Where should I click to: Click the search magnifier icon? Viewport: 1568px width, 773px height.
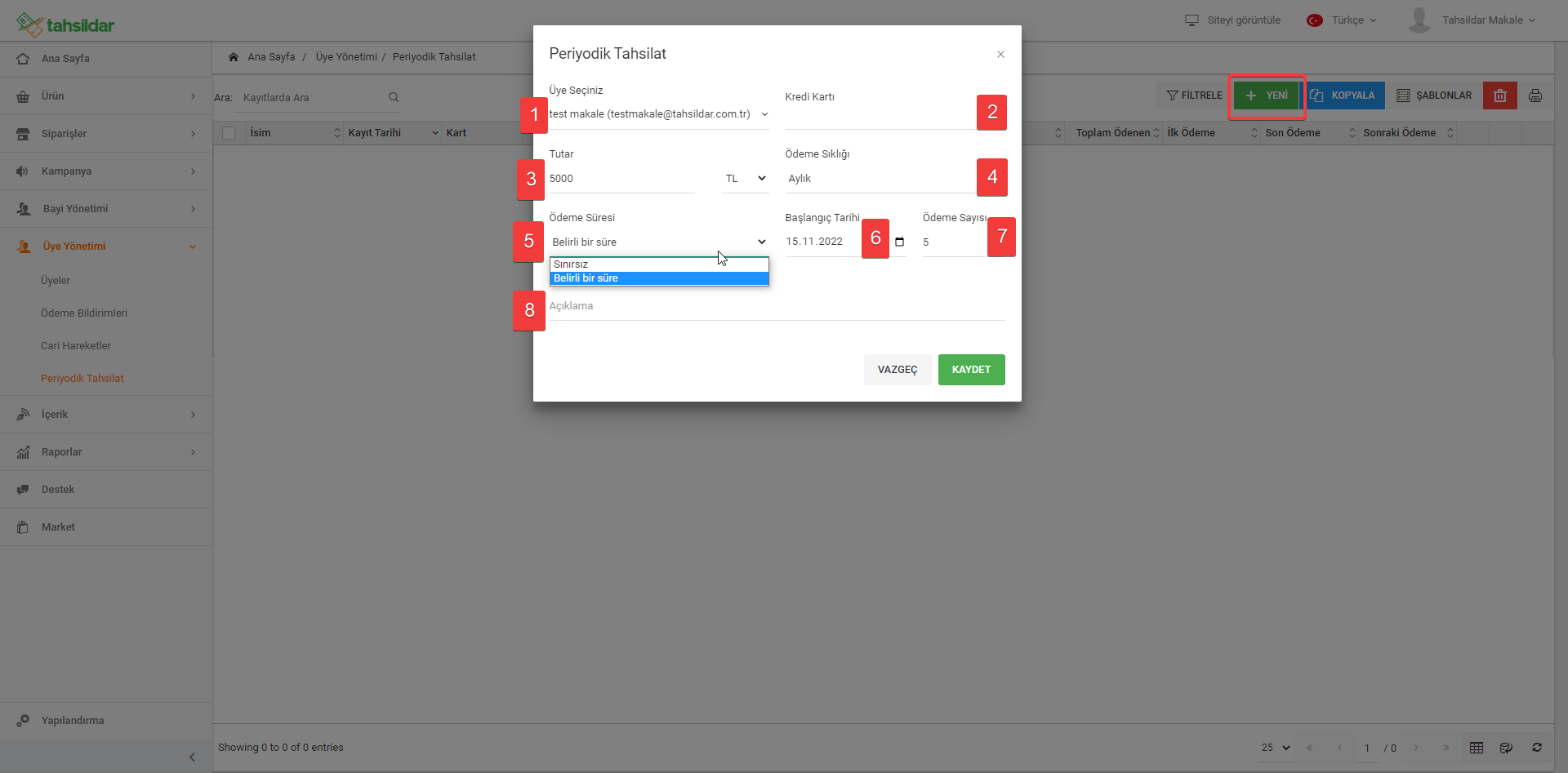[x=394, y=97]
